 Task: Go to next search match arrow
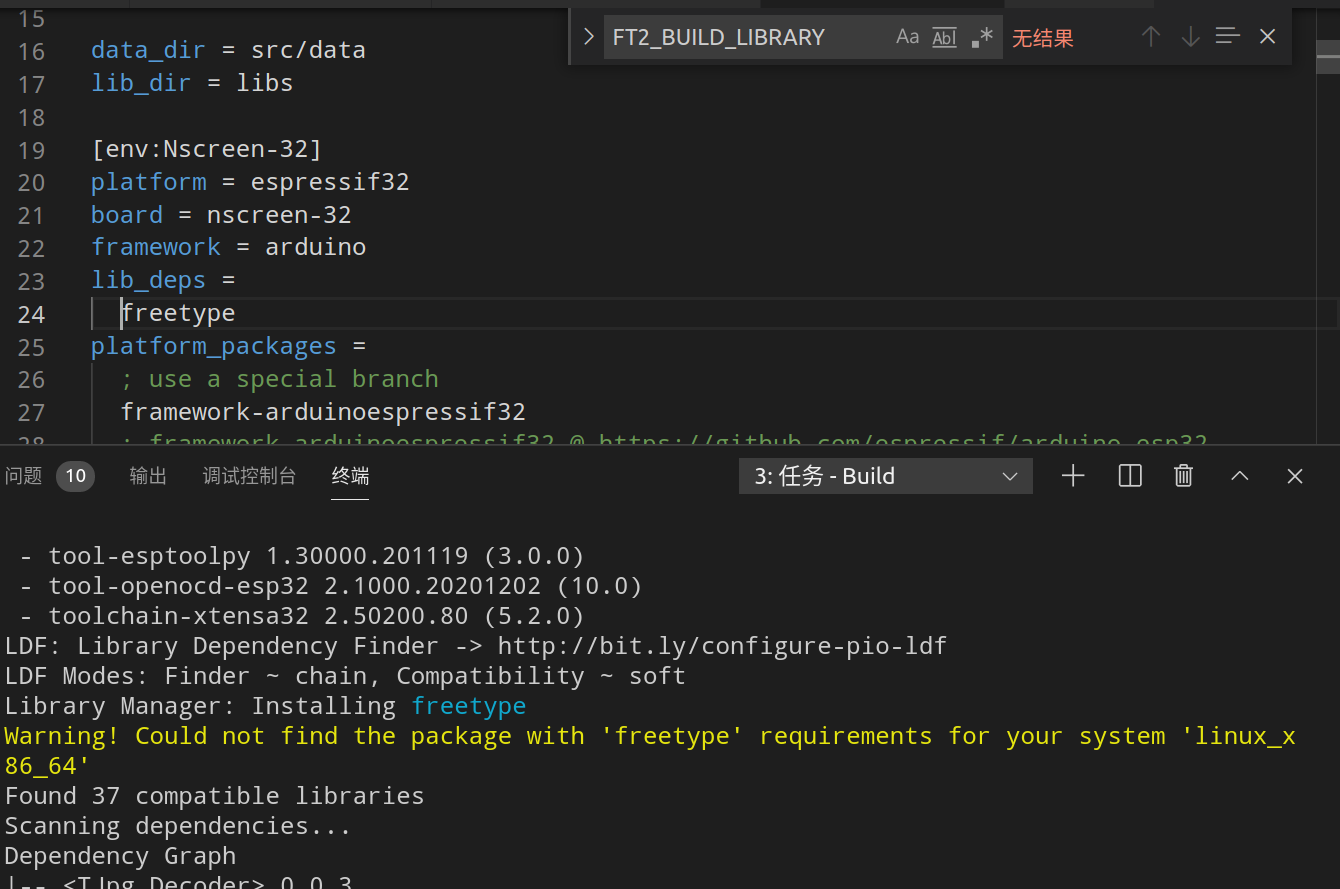click(x=1190, y=37)
